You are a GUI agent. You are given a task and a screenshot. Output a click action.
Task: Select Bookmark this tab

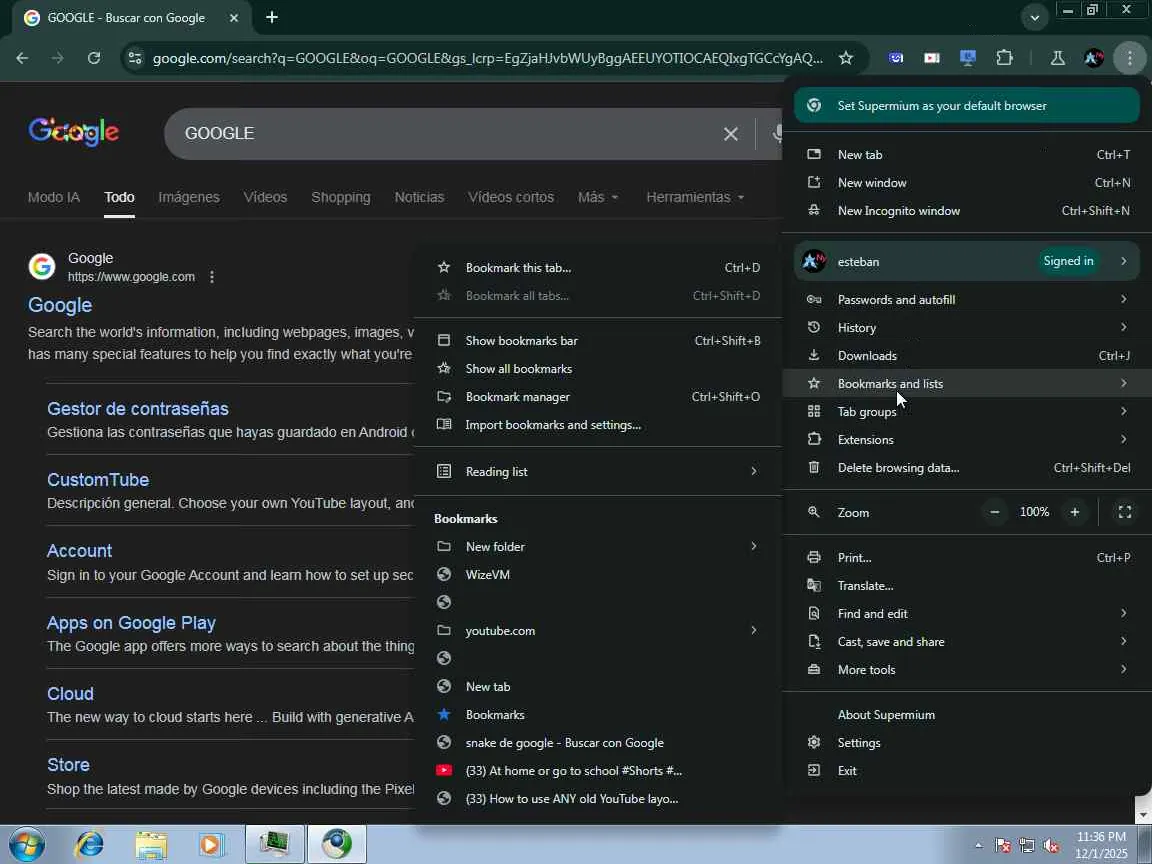coord(598,268)
